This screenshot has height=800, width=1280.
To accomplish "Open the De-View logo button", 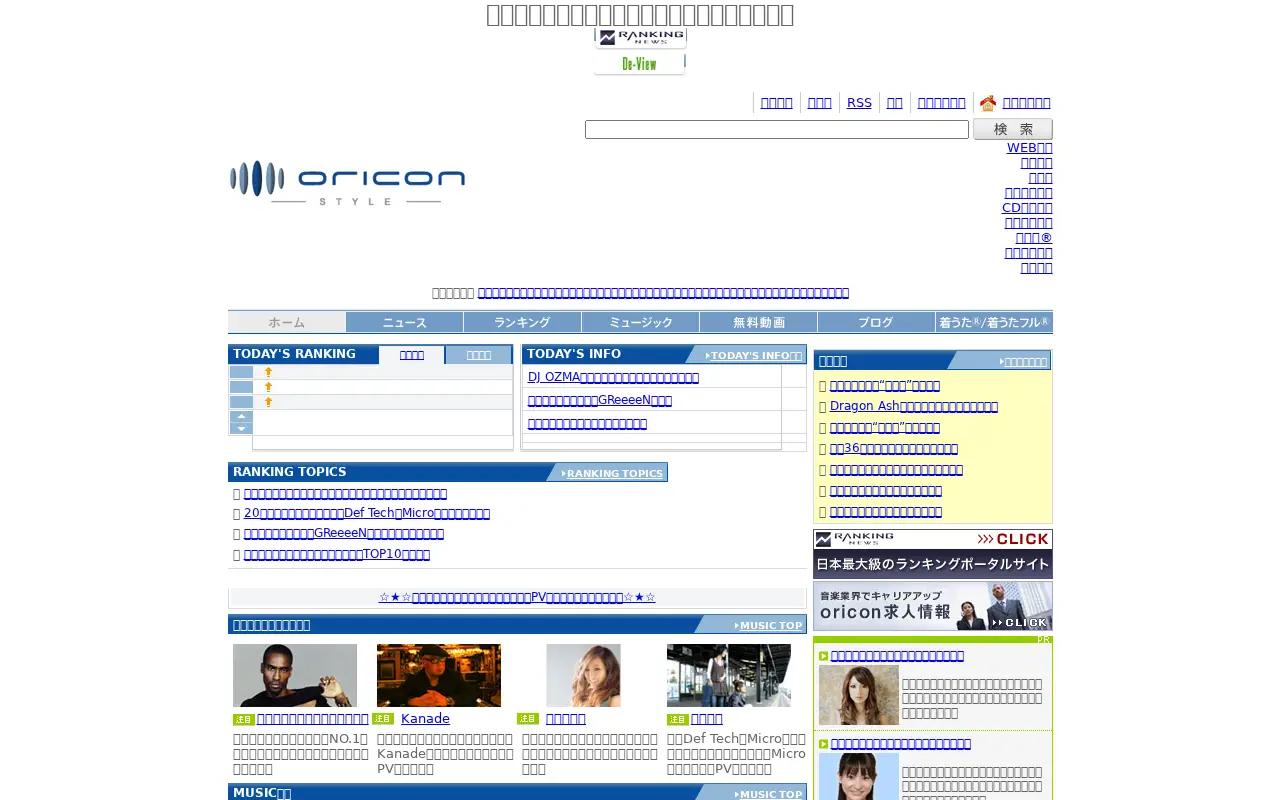I will coord(640,64).
